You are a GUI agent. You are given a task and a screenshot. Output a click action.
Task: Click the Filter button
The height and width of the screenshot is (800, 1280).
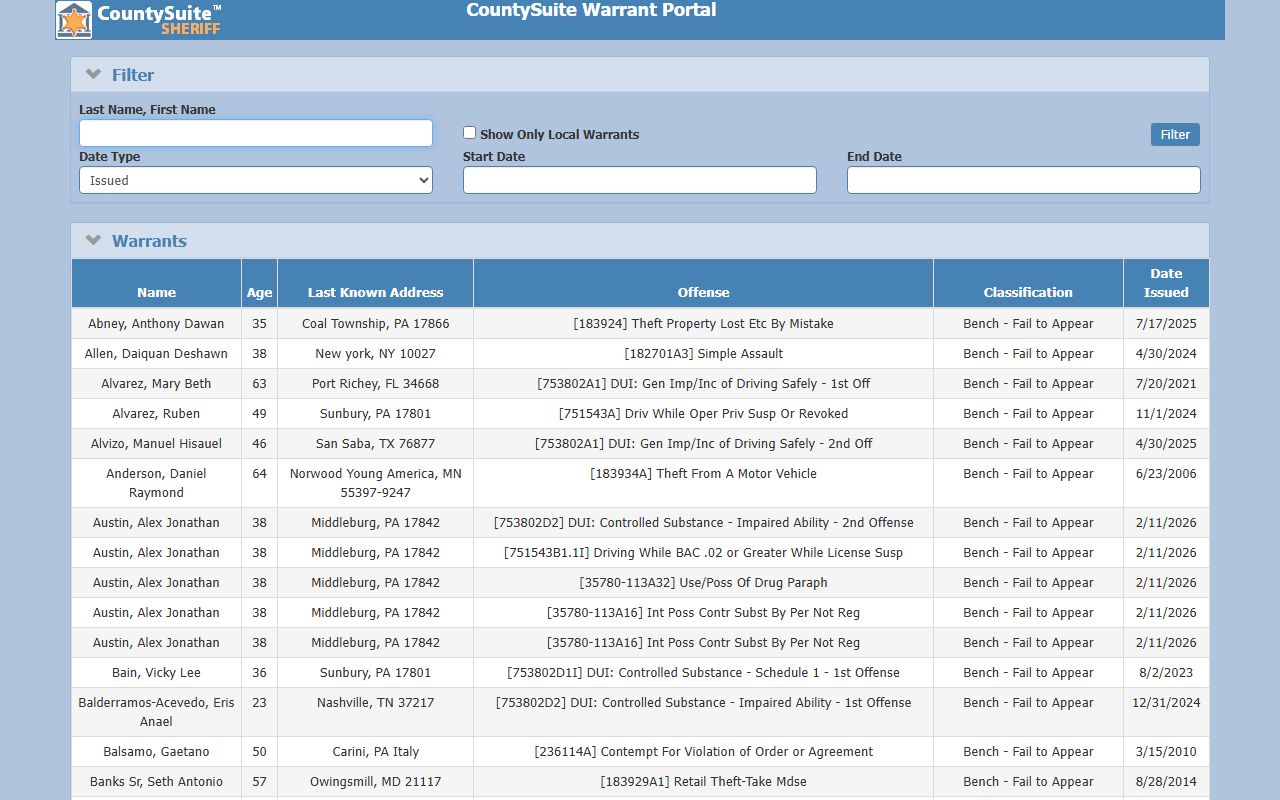[x=1175, y=134]
